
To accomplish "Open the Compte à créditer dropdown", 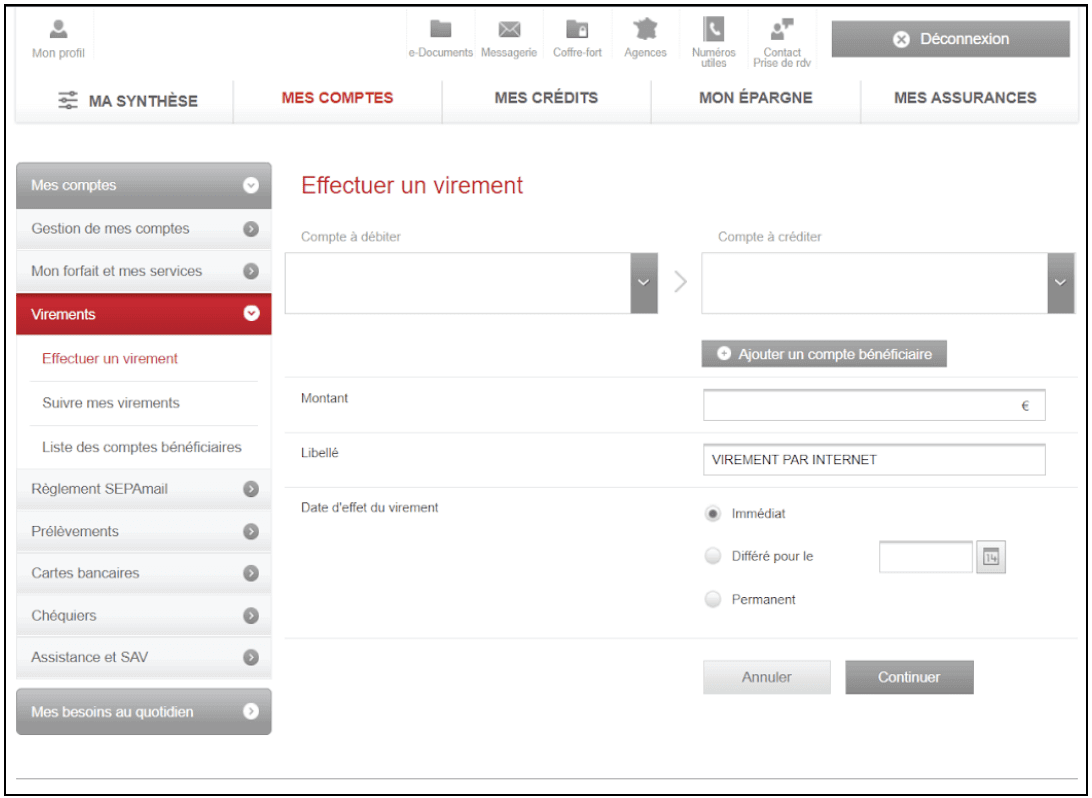I will click(888, 283).
